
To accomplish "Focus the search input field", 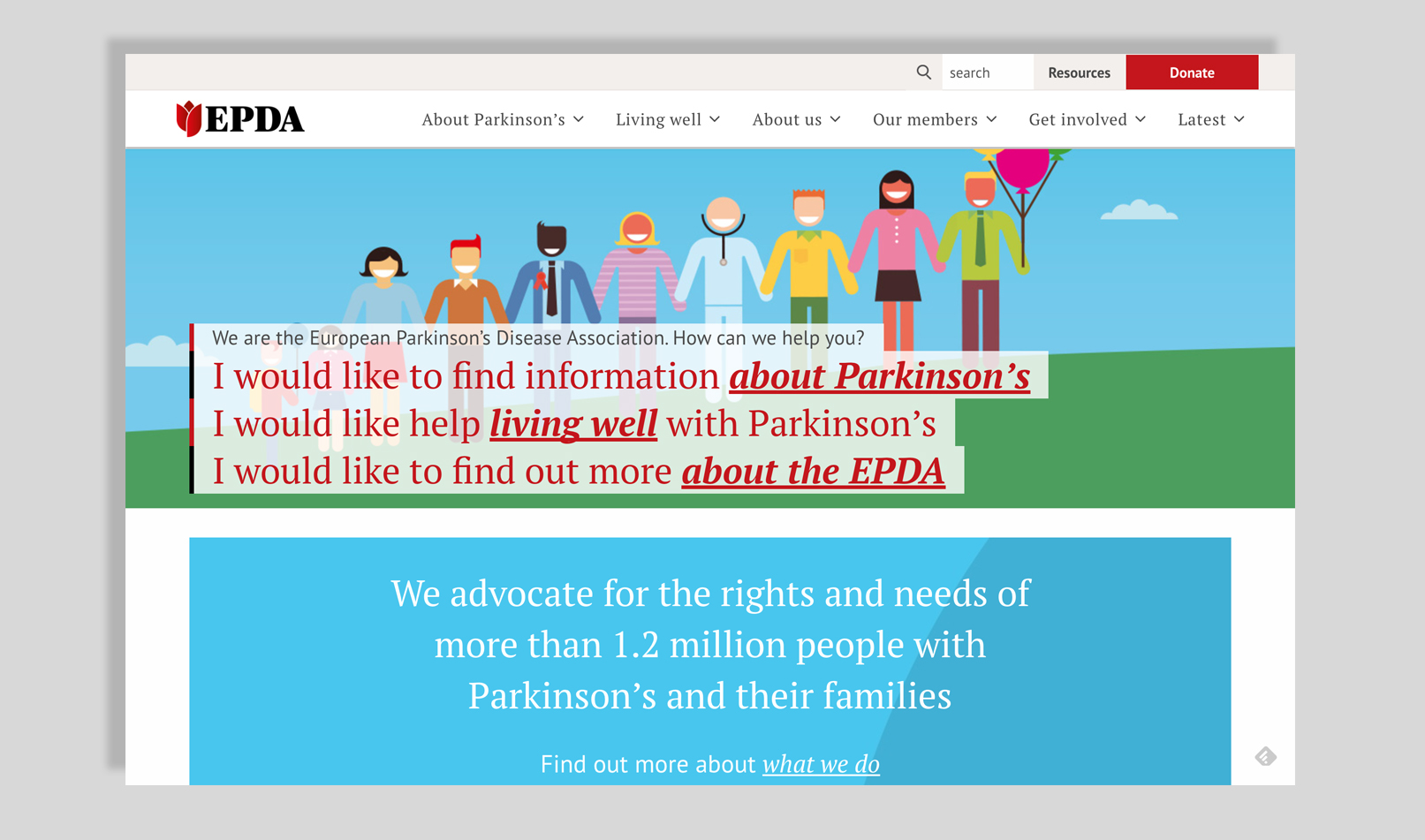I will [x=987, y=72].
